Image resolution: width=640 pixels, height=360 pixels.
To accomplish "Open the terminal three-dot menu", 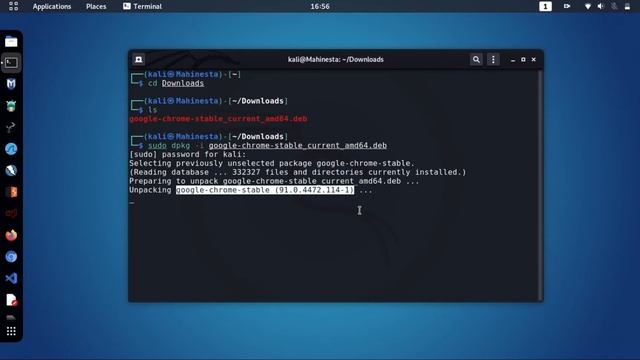I will (x=493, y=60).
